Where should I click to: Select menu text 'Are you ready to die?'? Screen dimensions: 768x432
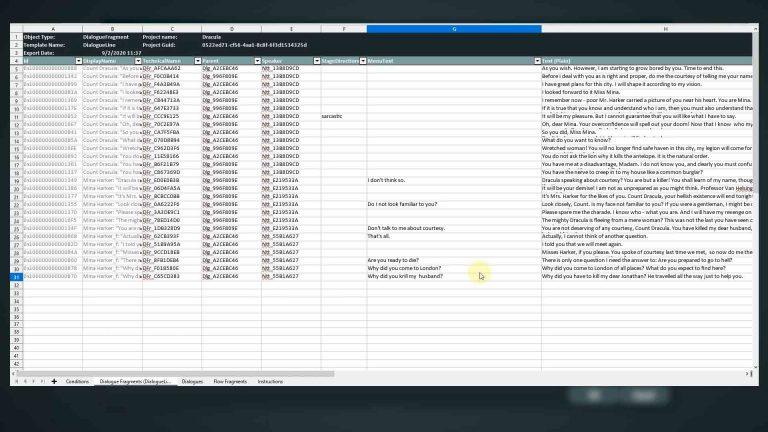click(454, 260)
